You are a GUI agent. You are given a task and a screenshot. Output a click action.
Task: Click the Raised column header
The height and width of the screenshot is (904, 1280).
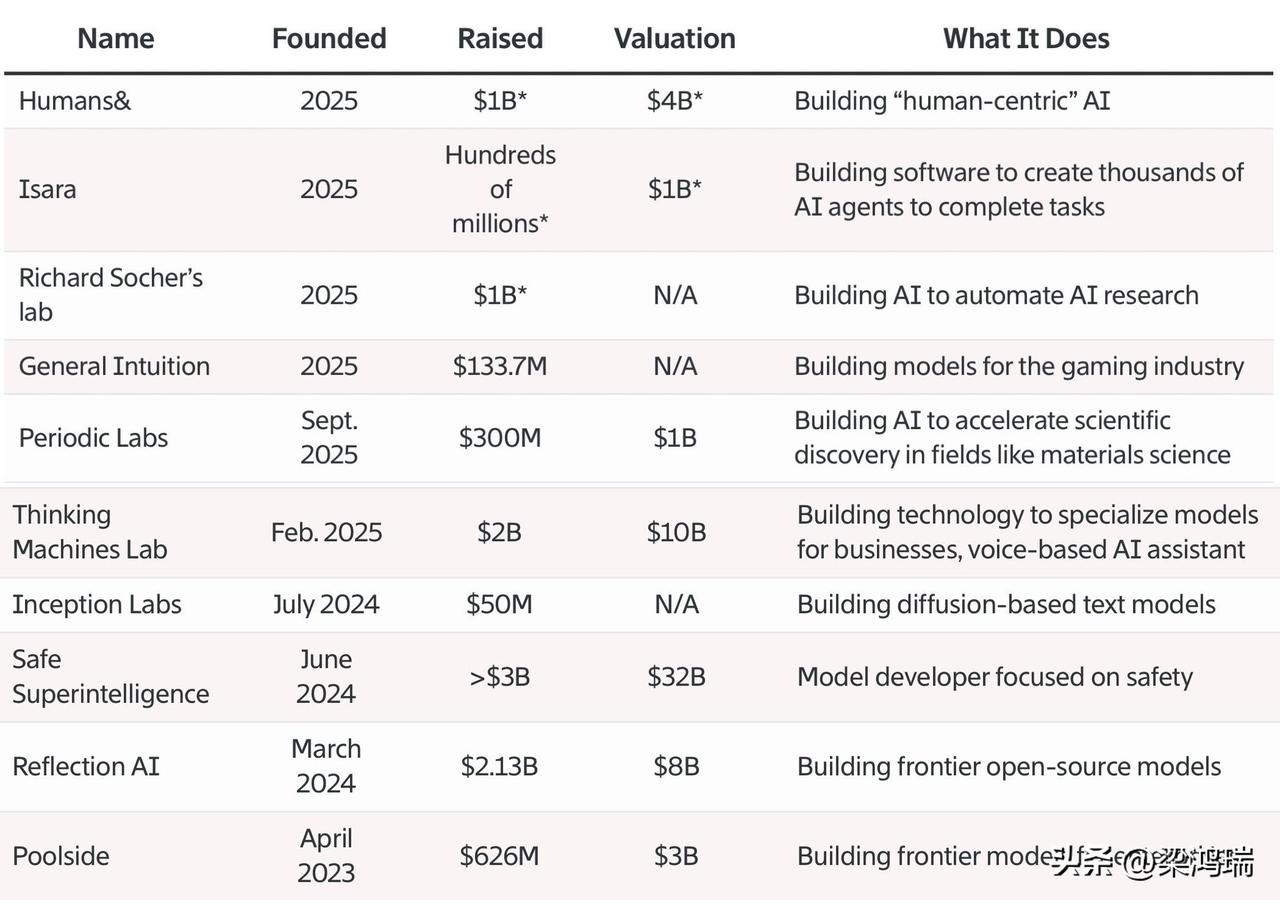pyautogui.click(x=500, y=39)
